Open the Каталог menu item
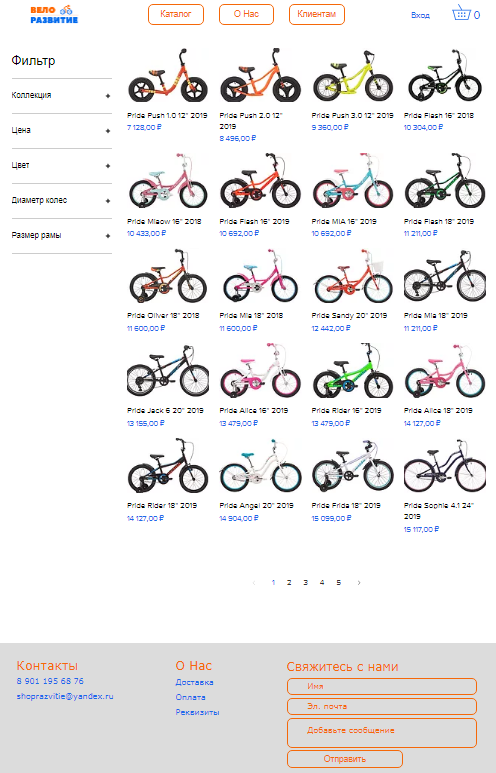The width and height of the screenshot is (496, 773). 176,14
